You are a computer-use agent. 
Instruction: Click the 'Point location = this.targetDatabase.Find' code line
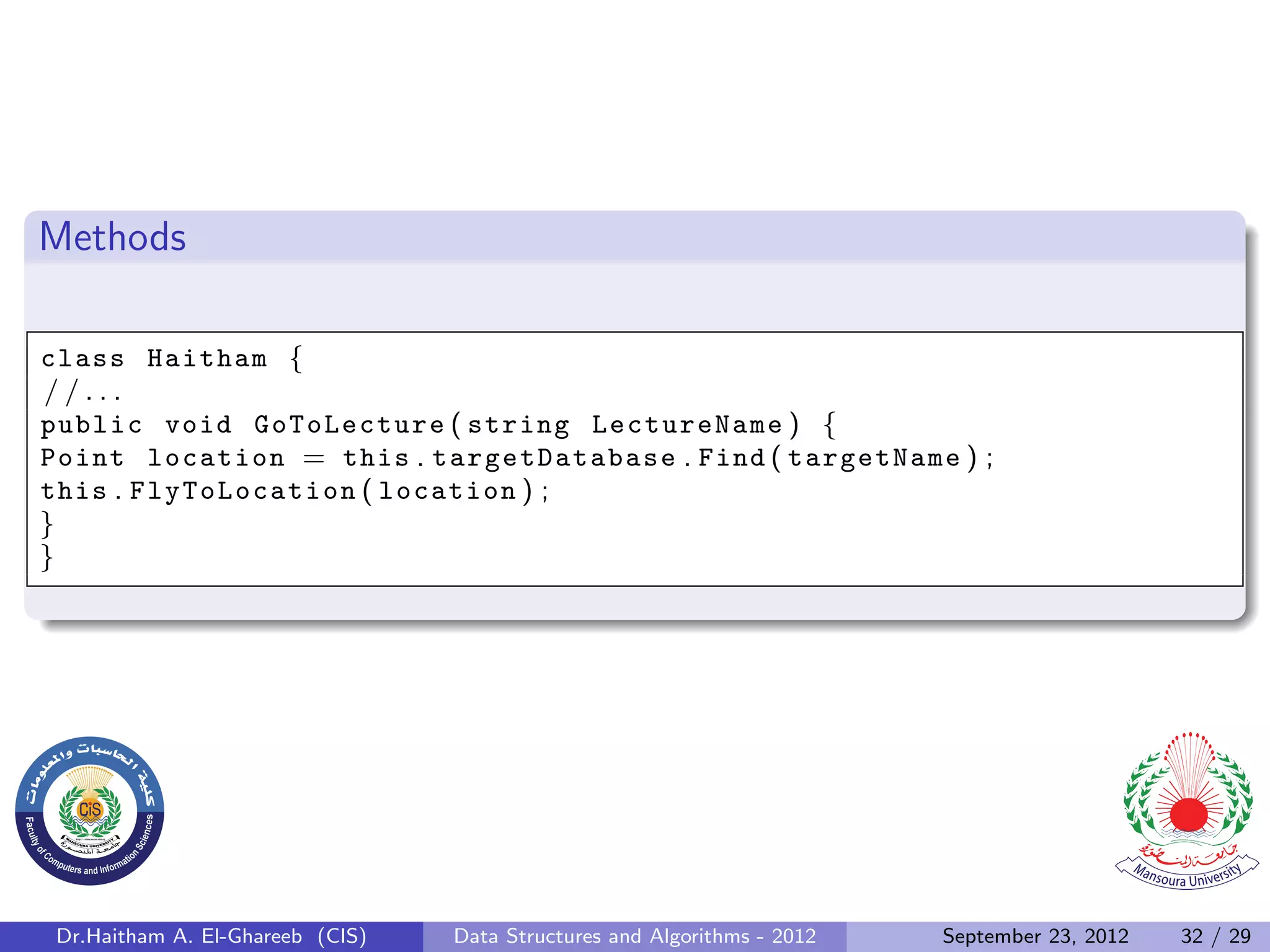click(x=517, y=459)
